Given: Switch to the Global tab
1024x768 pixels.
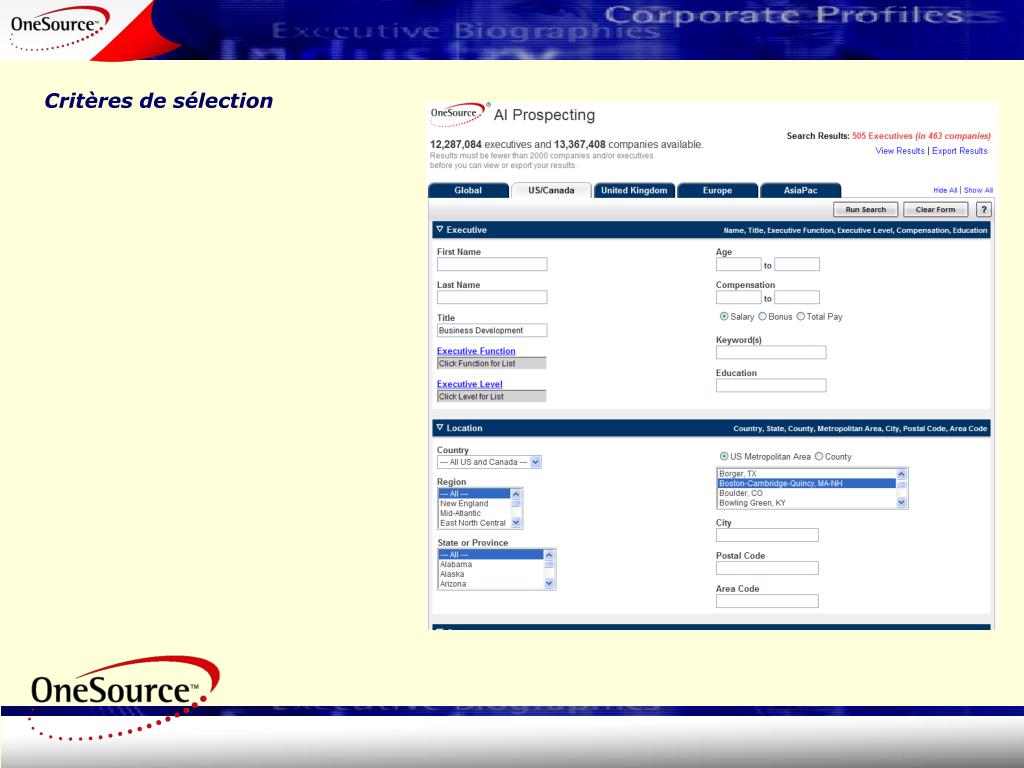Looking at the screenshot, I should pyautogui.click(x=468, y=191).
